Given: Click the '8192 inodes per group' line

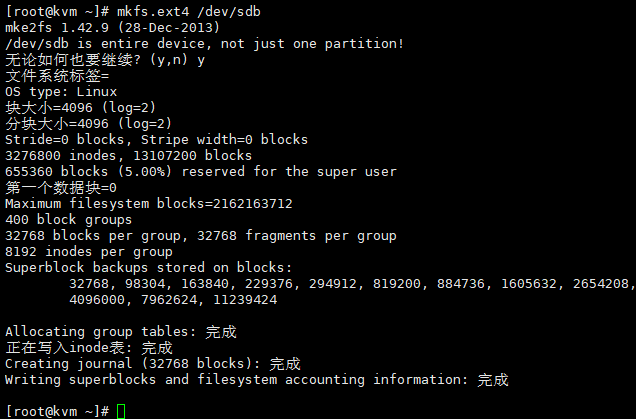Looking at the screenshot, I should 88,252.
